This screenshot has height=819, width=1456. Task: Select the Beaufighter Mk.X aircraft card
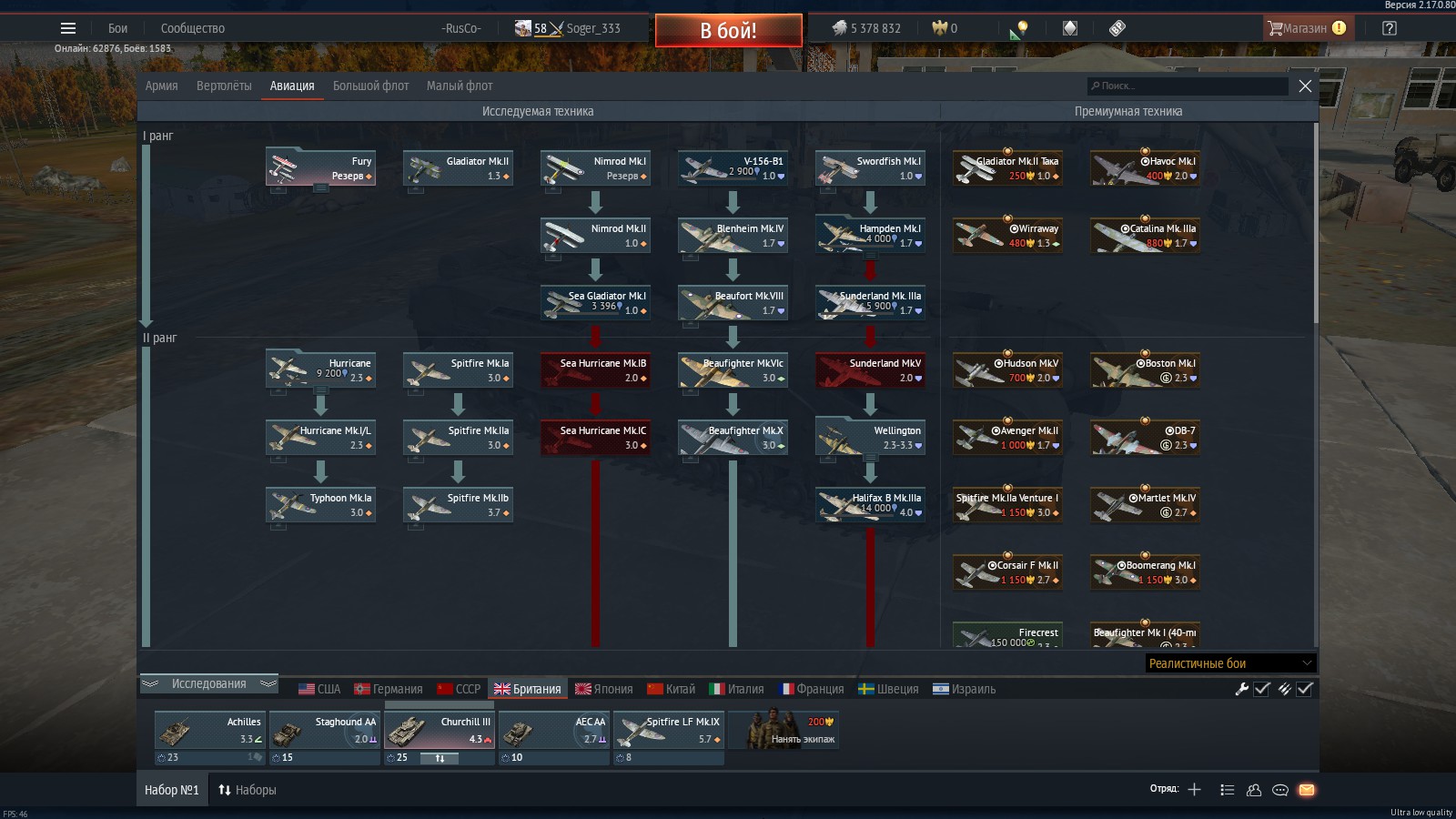point(733,437)
